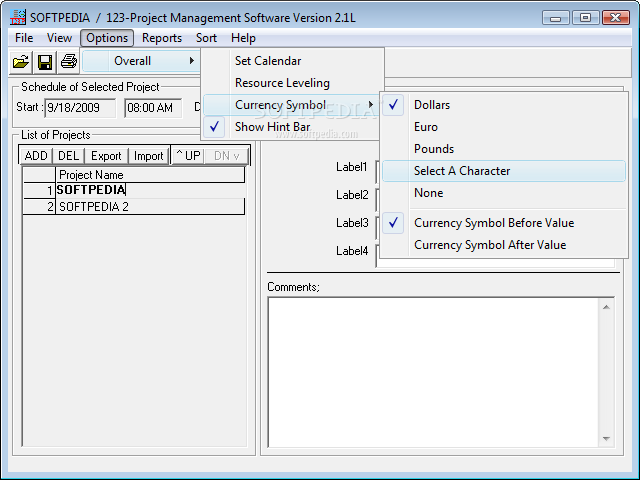Enable Currency Symbol Before Value
Screen dimensions: 640x480
[x=504, y=223]
